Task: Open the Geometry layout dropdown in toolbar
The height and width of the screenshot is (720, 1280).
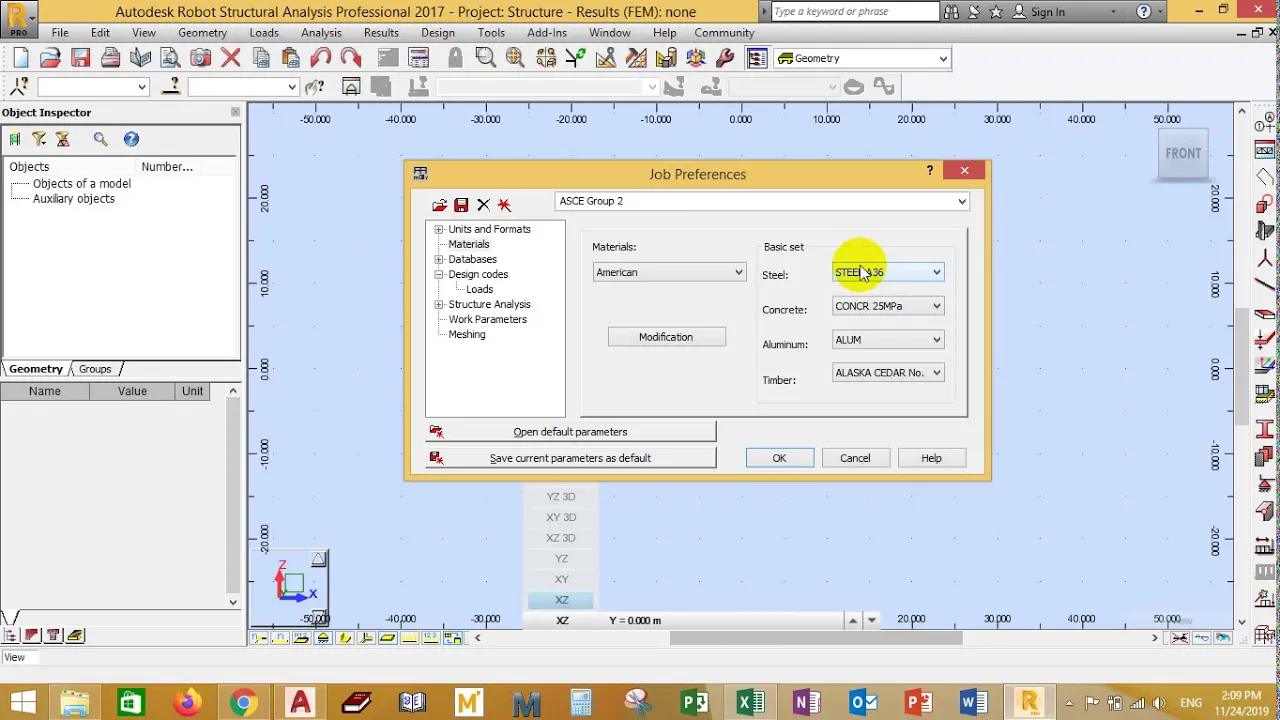Action: (x=863, y=58)
